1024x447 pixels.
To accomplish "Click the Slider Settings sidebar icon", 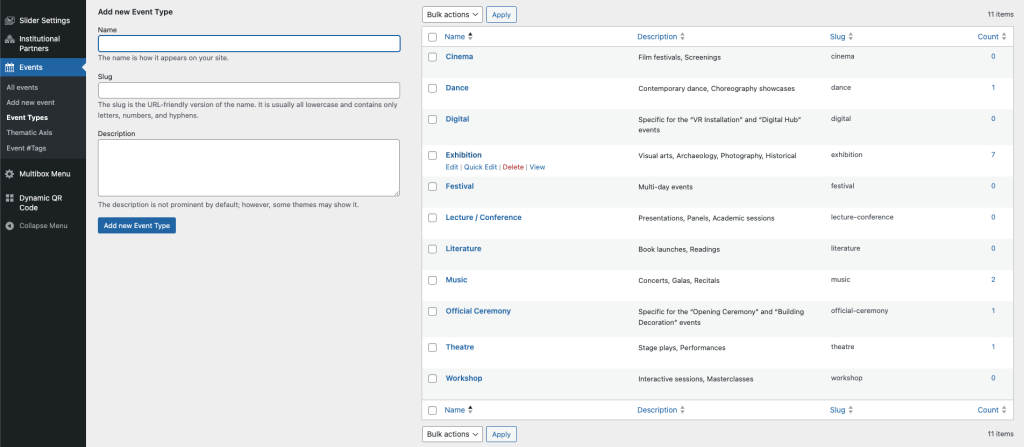I will tap(9, 19).
